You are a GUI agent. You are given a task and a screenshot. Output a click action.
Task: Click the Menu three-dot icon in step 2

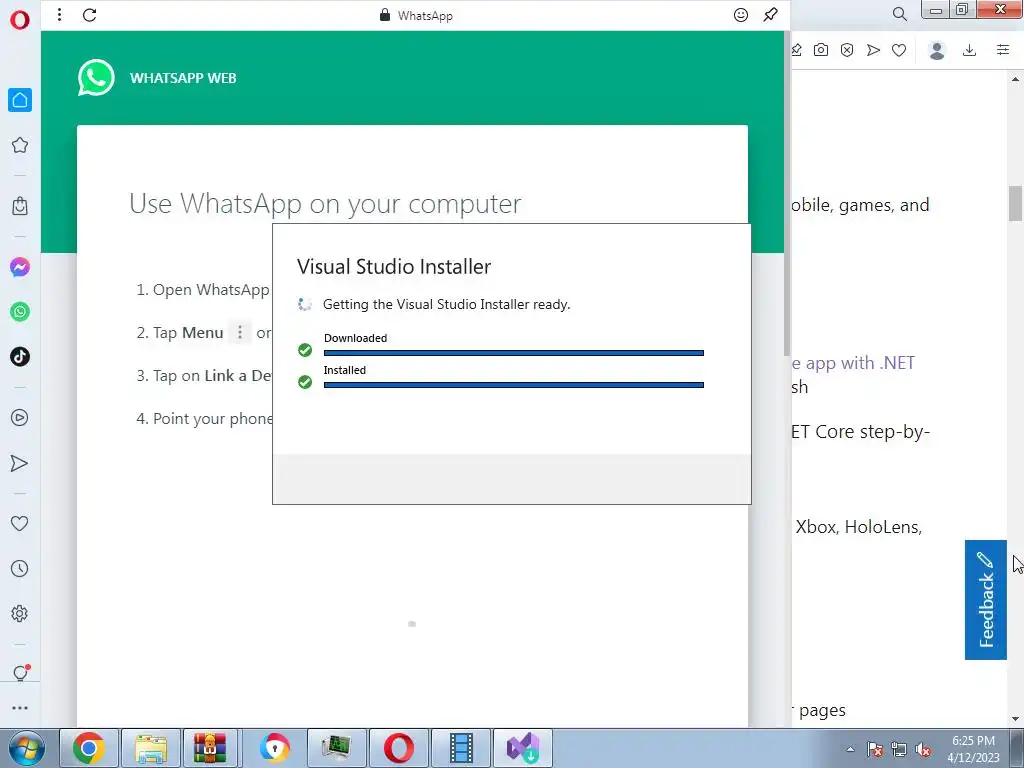click(240, 332)
